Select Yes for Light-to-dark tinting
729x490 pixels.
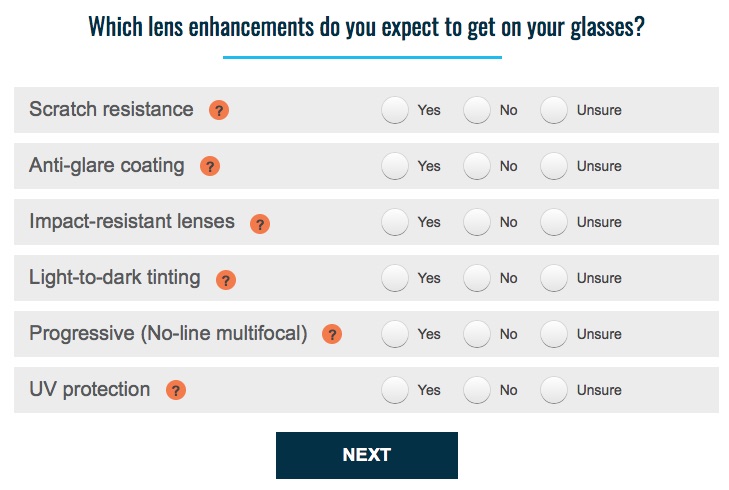(x=395, y=278)
